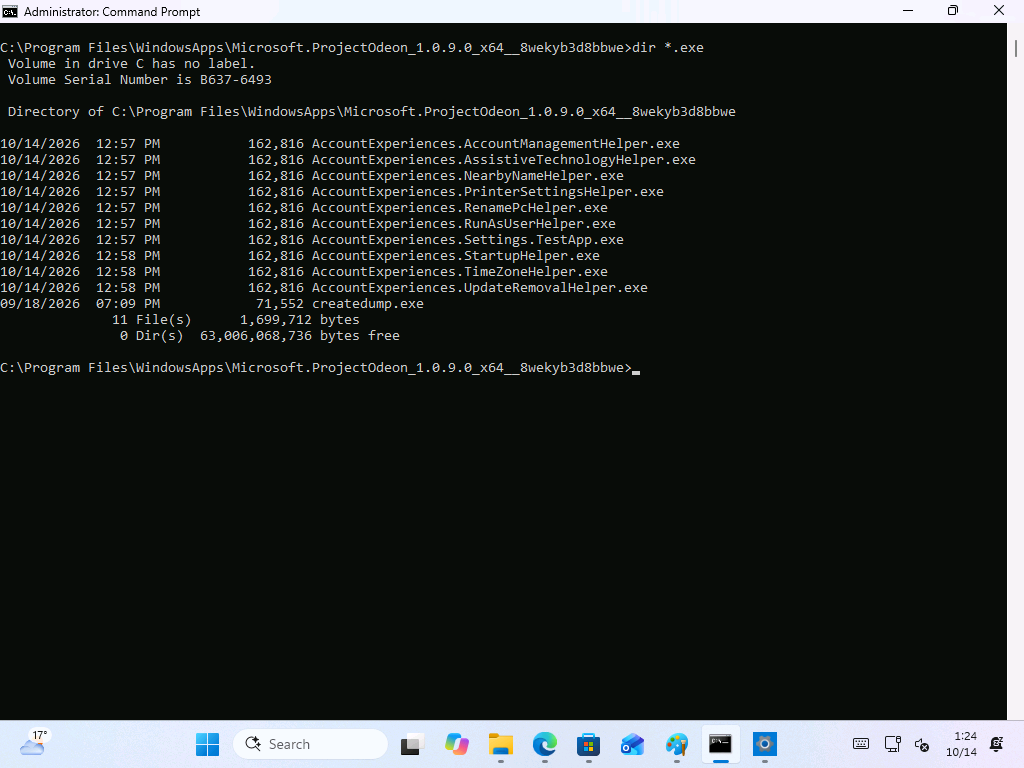Click the taskbar Search box
This screenshot has width=1024, height=768.
(x=310, y=744)
